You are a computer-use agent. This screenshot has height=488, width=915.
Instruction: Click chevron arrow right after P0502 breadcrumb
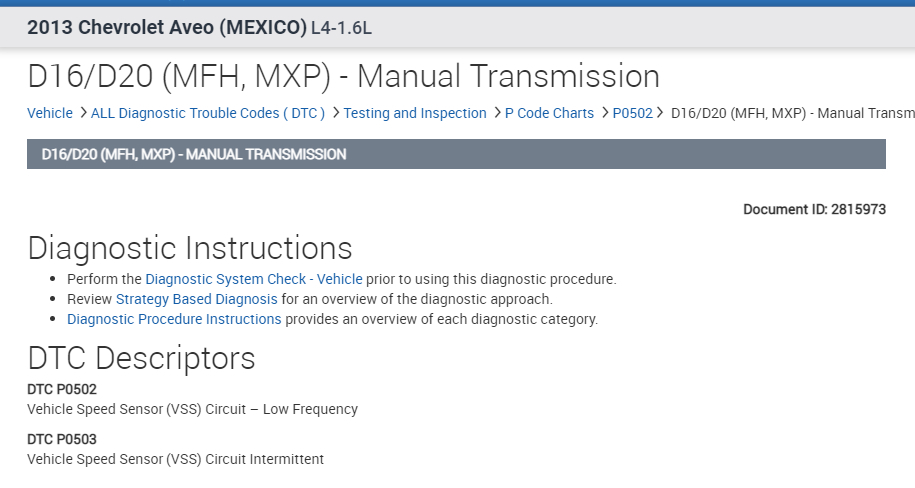click(661, 113)
